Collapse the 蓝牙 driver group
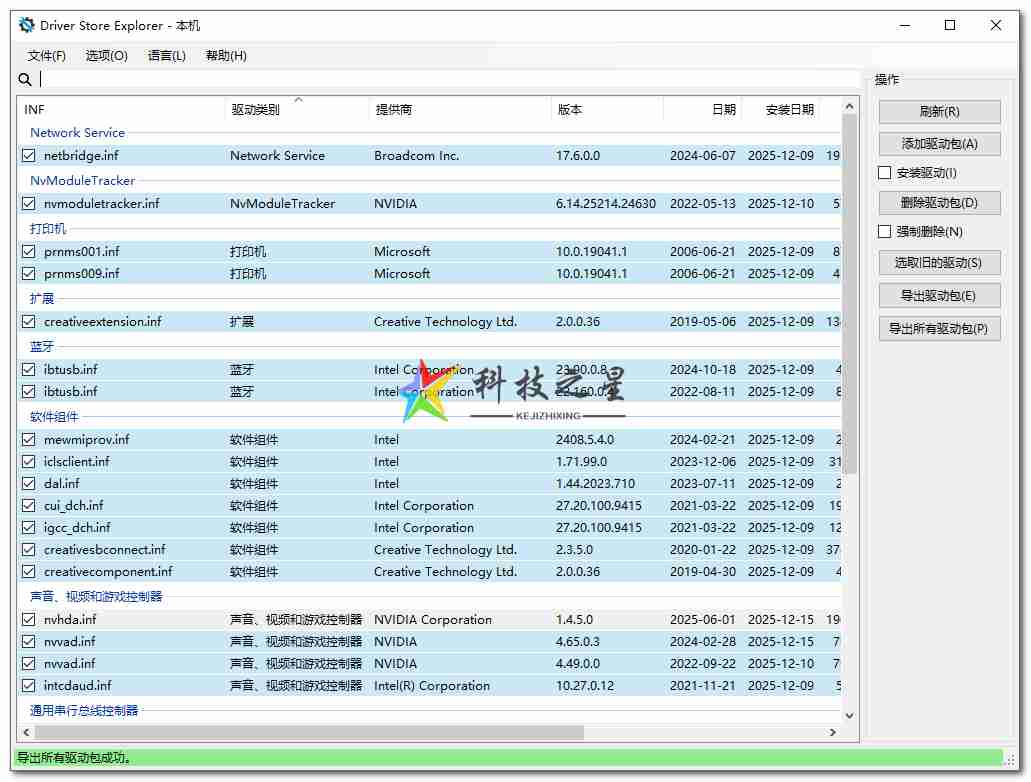Viewport: 1031px width, 782px height. tap(42, 345)
